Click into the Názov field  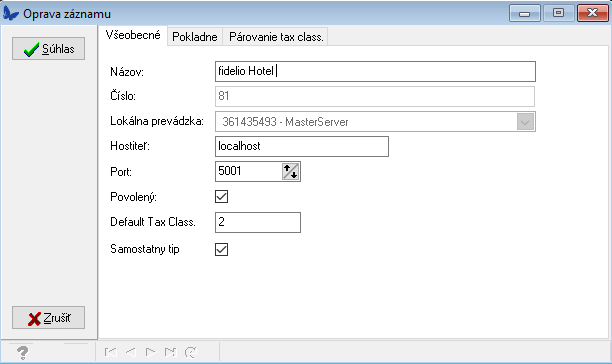click(x=375, y=71)
